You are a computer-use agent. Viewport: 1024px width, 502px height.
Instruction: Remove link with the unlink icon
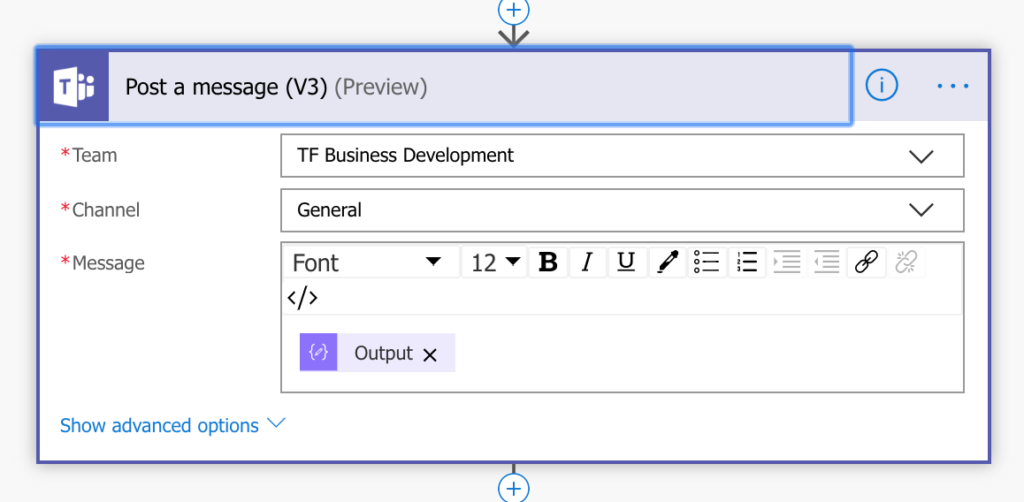(x=906, y=263)
